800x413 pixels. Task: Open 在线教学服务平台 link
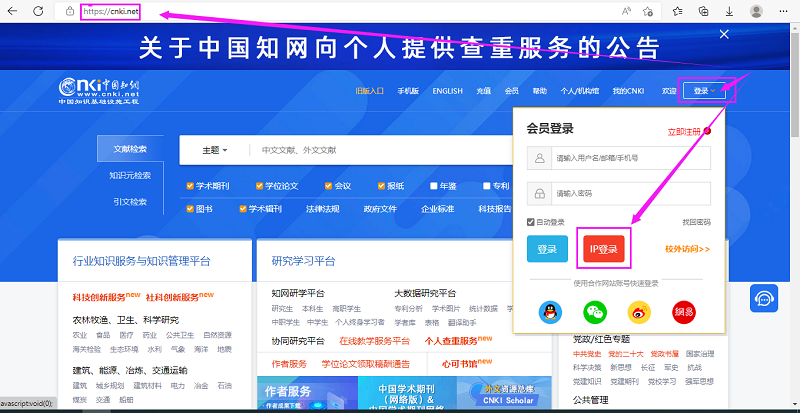[374, 341]
